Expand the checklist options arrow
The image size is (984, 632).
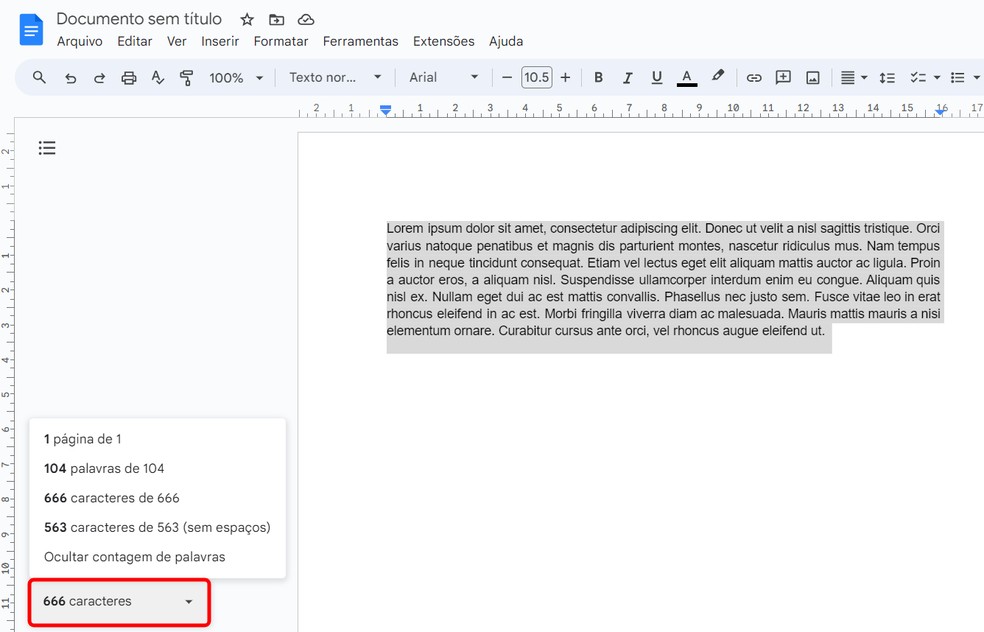937,78
